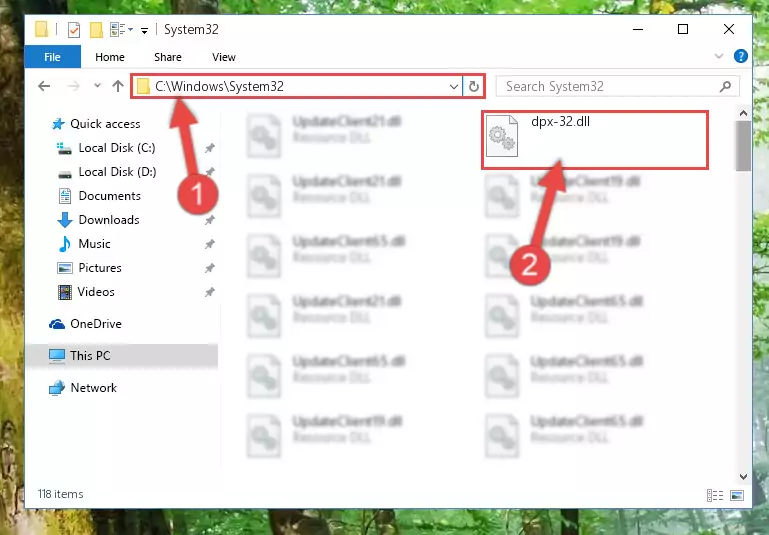Click the address bar path C:\Windows\System32
This screenshot has width=769, height=535.
pos(219,86)
